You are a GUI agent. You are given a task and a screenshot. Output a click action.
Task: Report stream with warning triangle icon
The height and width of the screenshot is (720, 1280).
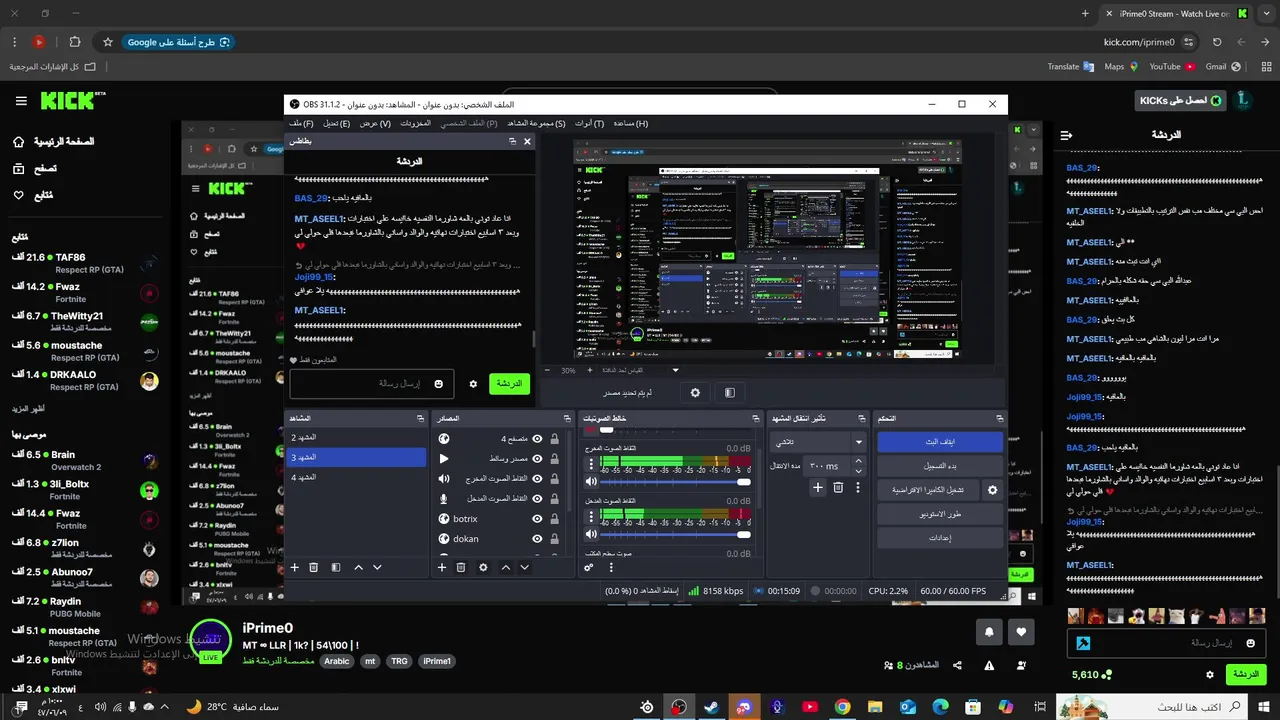pyautogui.click(x=989, y=665)
